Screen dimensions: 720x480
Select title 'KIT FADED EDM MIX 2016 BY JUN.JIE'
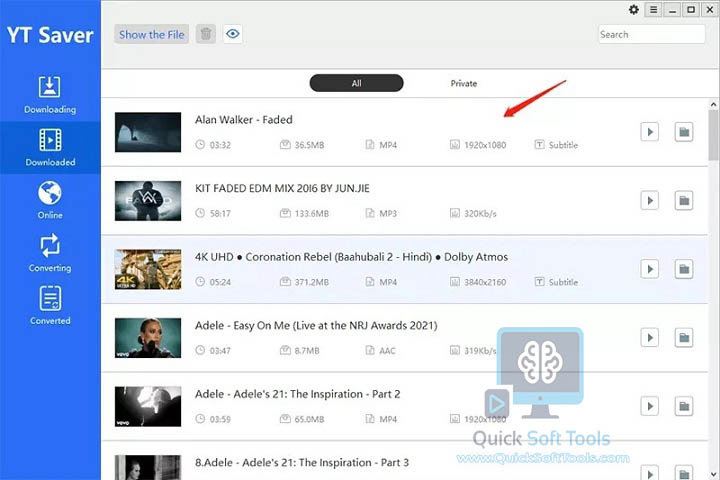[x=282, y=188]
